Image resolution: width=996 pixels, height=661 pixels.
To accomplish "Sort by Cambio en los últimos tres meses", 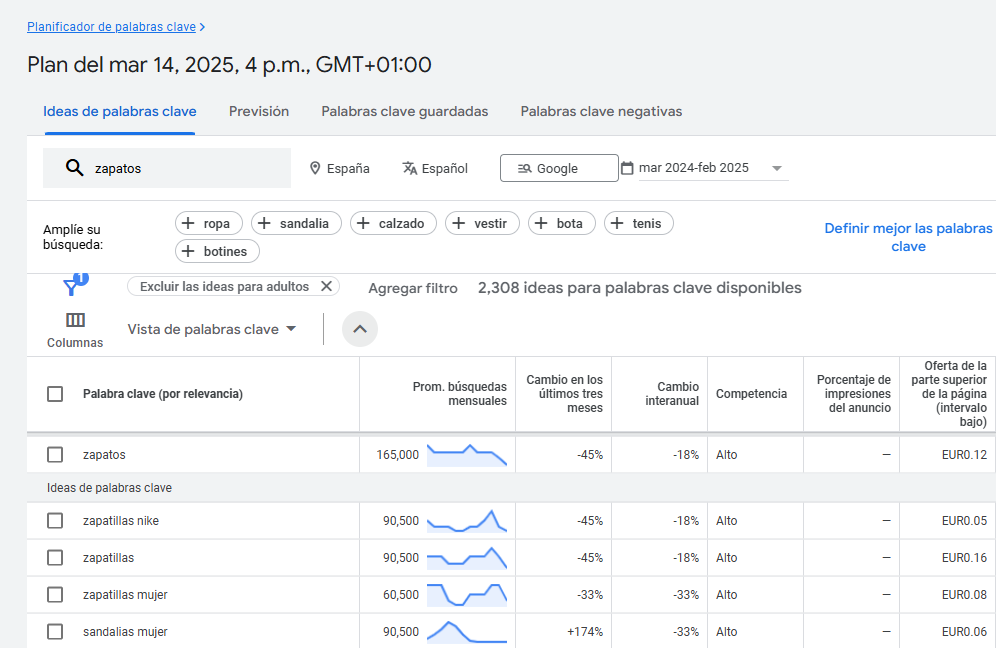I will tap(564, 394).
